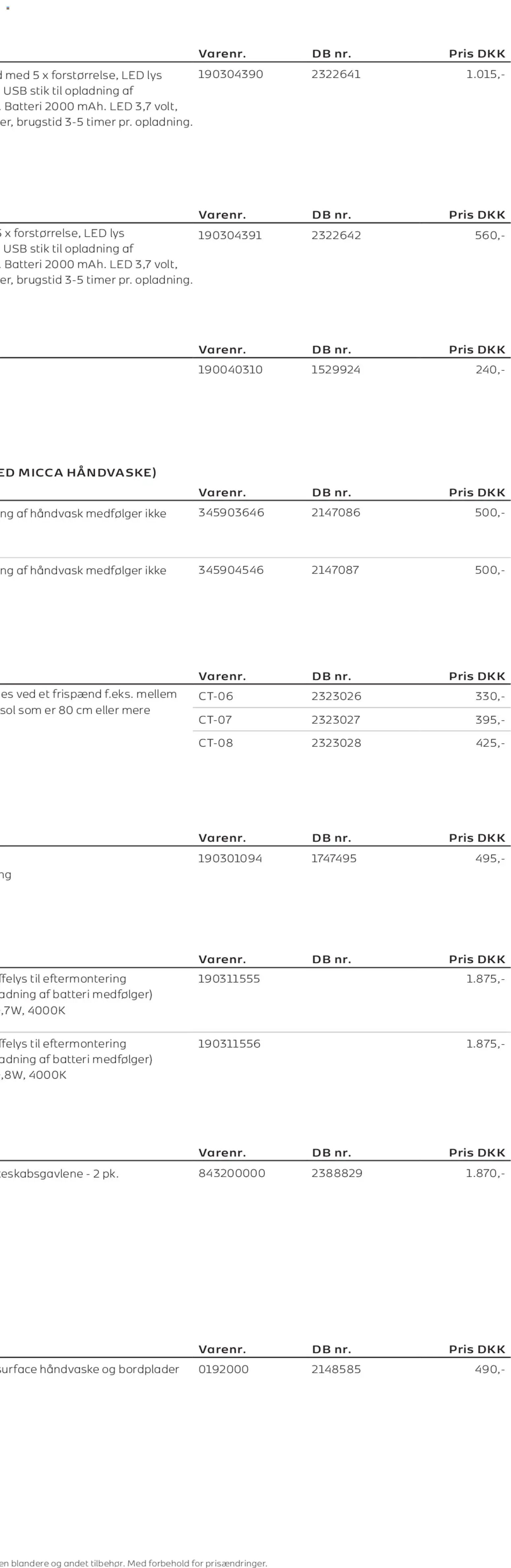Select DB number 2148585
The width and height of the screenshot is (511, 1568).
coord(336,1369)
